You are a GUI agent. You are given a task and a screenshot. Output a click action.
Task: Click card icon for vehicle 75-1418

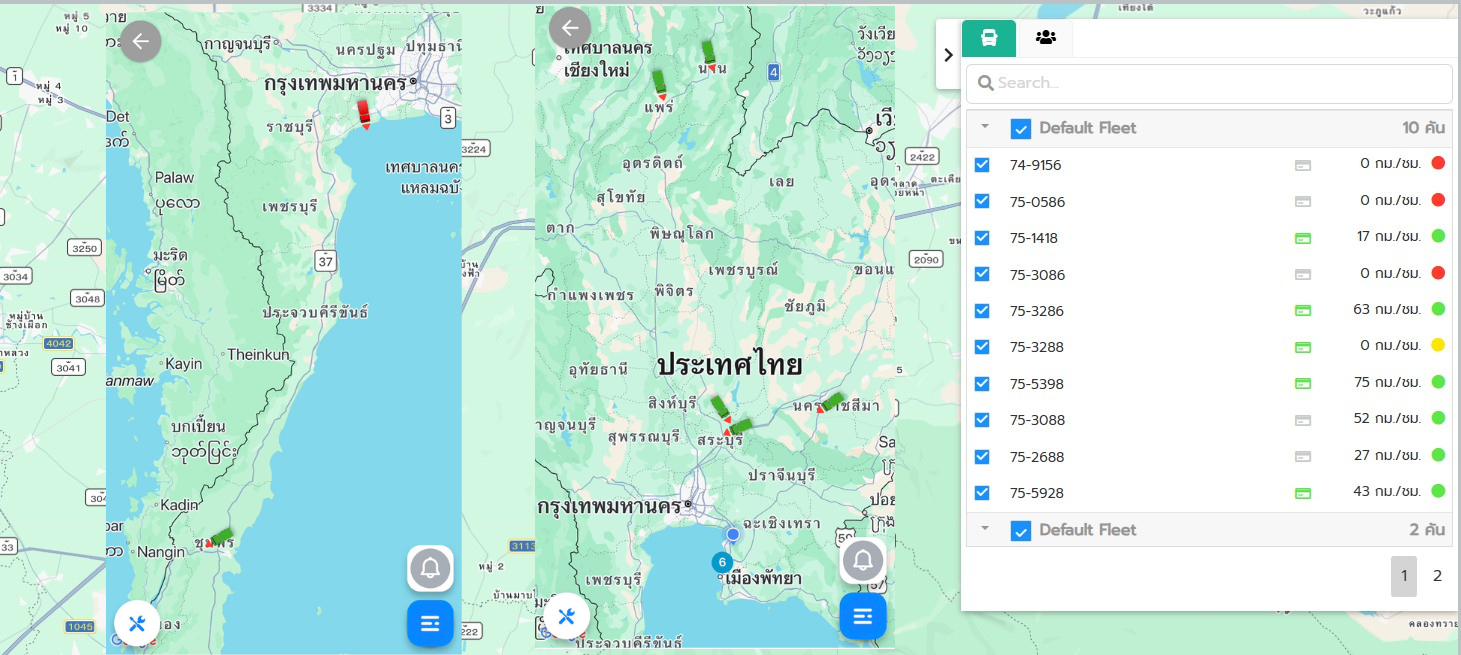point(1302,238)
